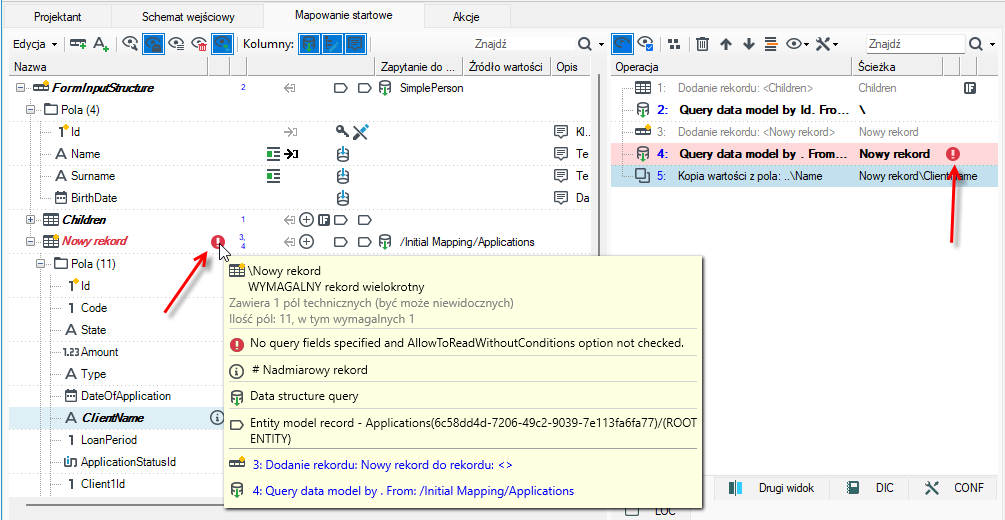Click the database icon in Surname row
Screen dimensions: 1005x520
tap(343, 176)
